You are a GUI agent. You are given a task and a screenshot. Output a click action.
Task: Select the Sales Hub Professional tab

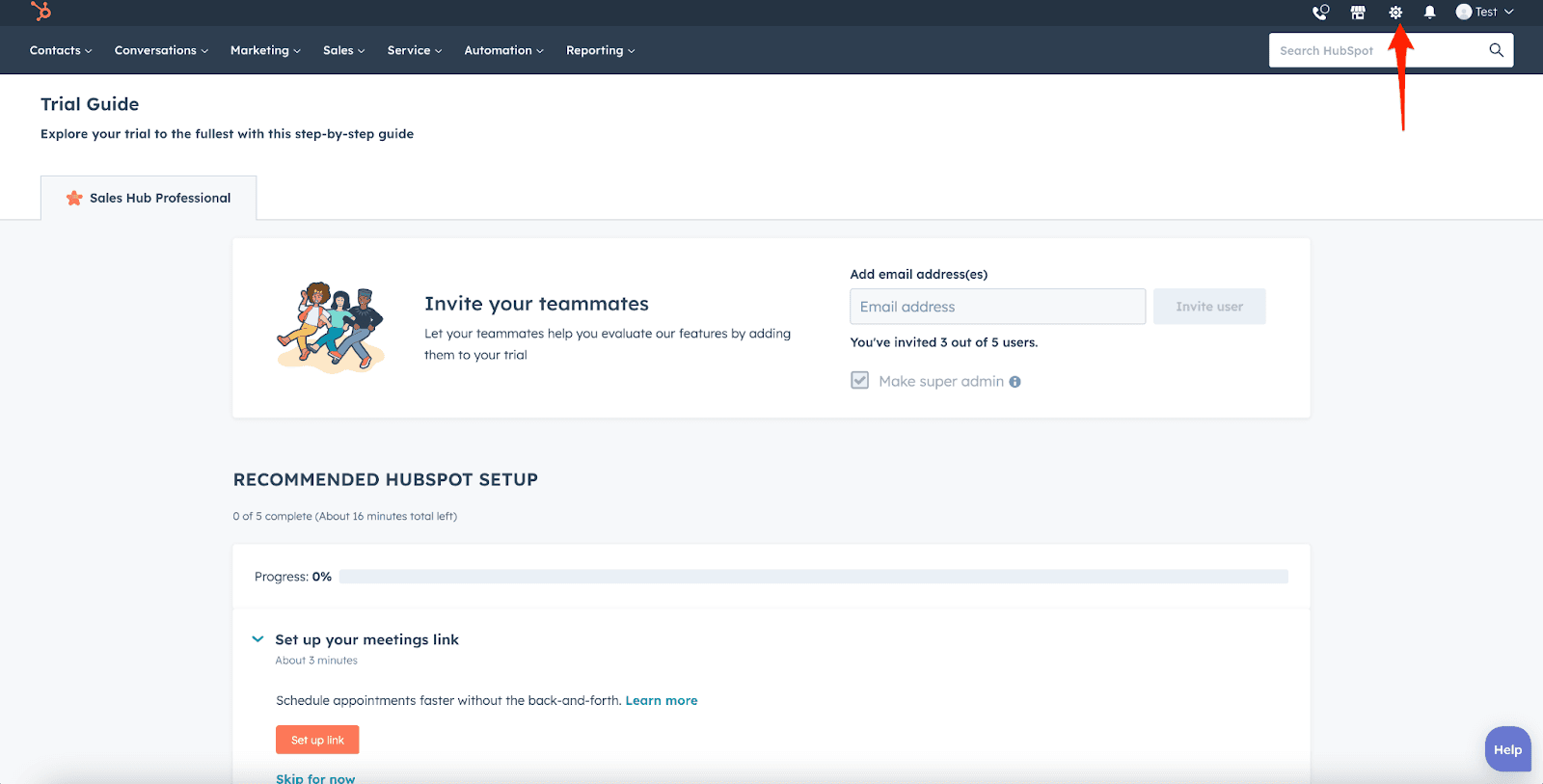pyautogui.click(x=149, y=198)
